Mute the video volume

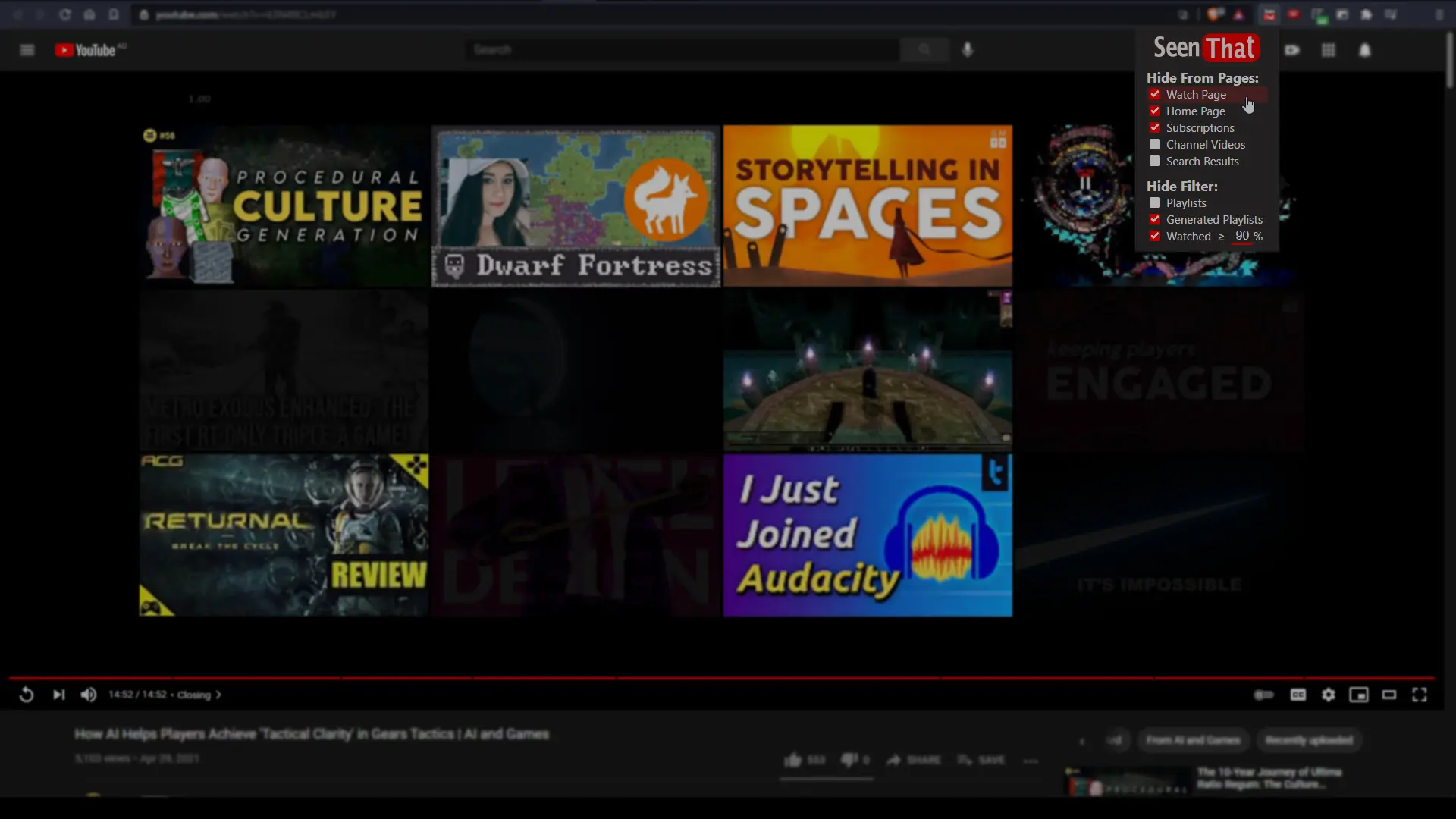tap(89, 695)
